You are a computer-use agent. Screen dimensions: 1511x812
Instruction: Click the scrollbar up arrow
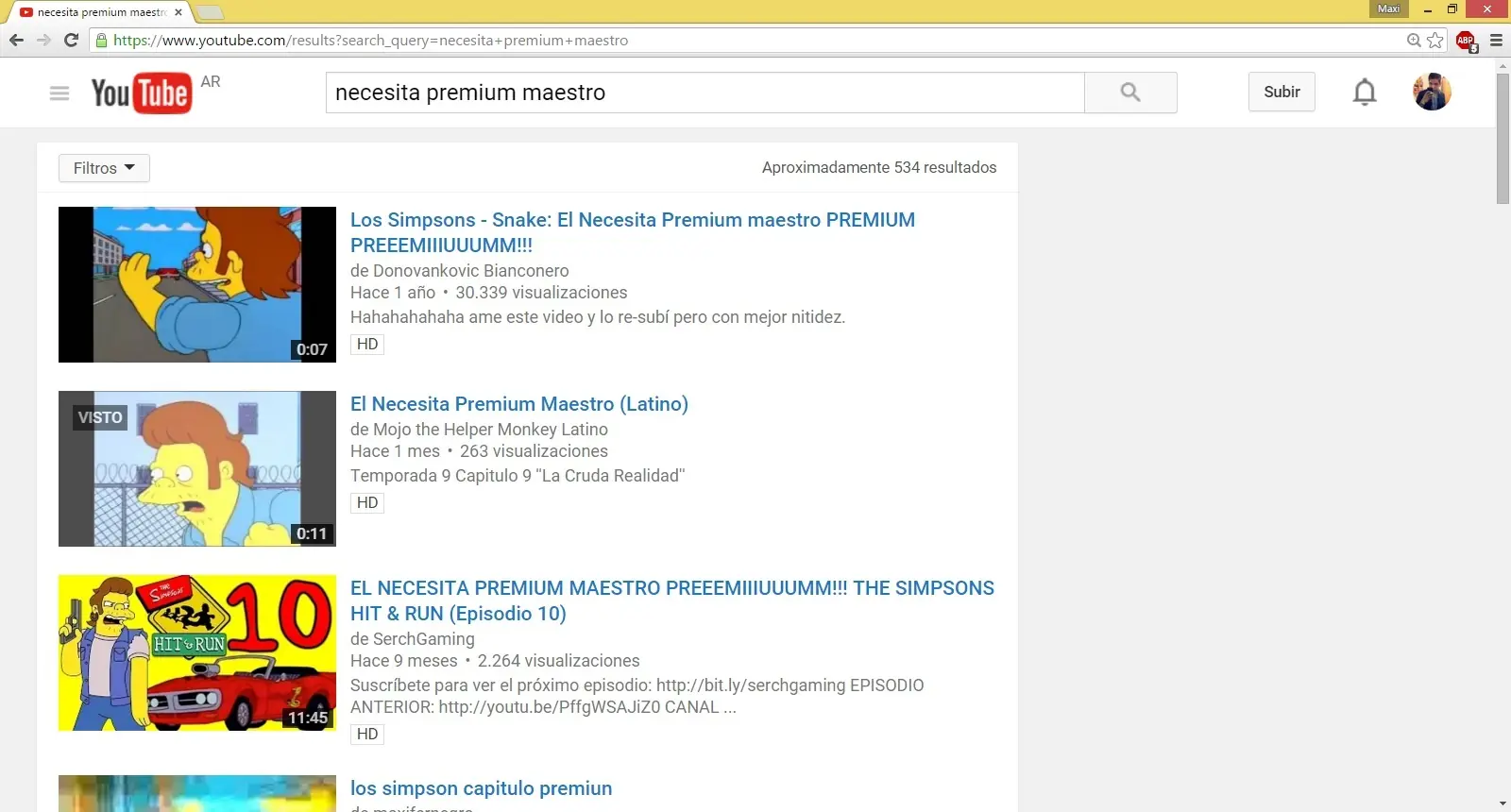click(x=1503, y=66)
